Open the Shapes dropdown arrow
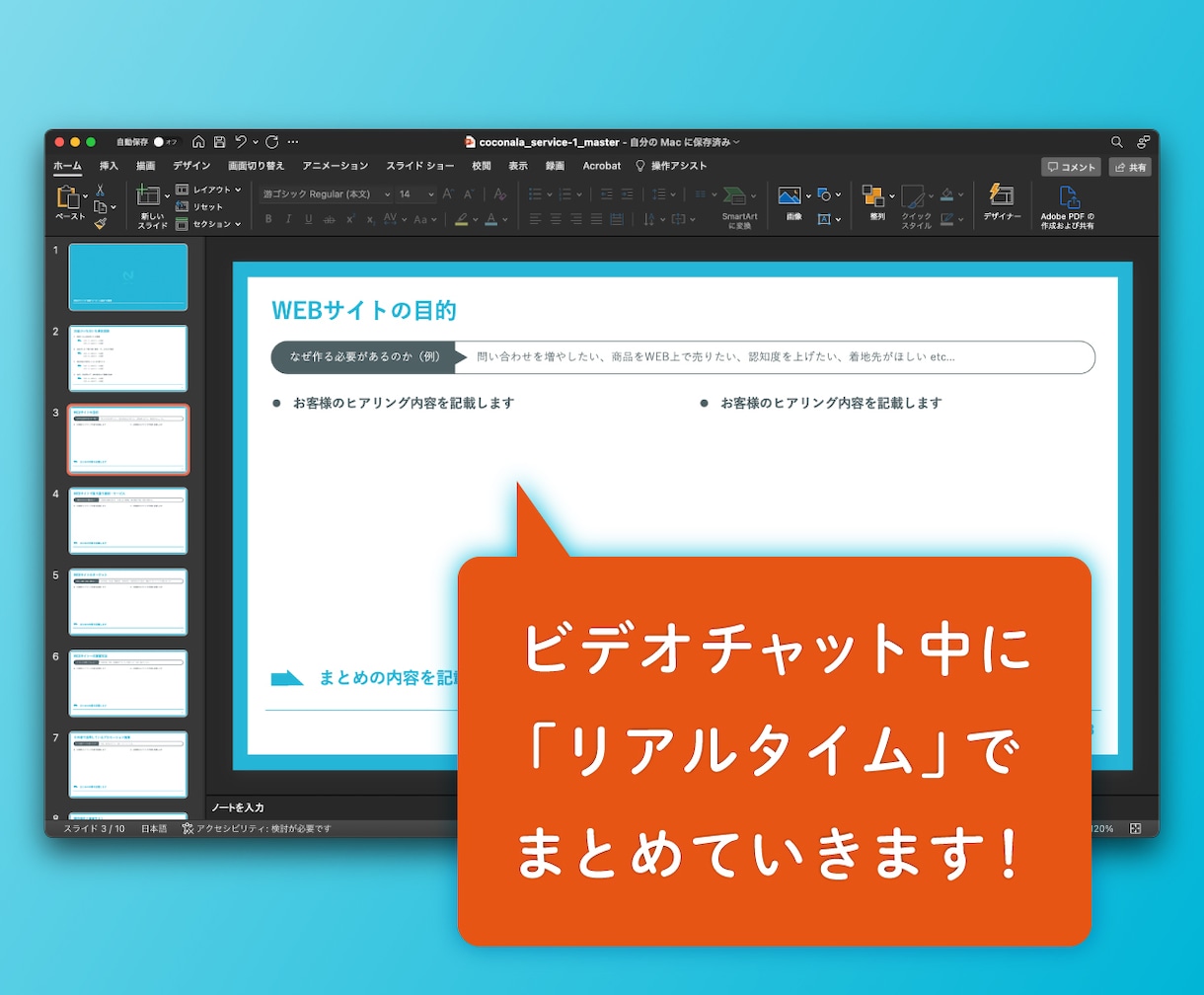The image size is (1204, 995). point(839,194)
